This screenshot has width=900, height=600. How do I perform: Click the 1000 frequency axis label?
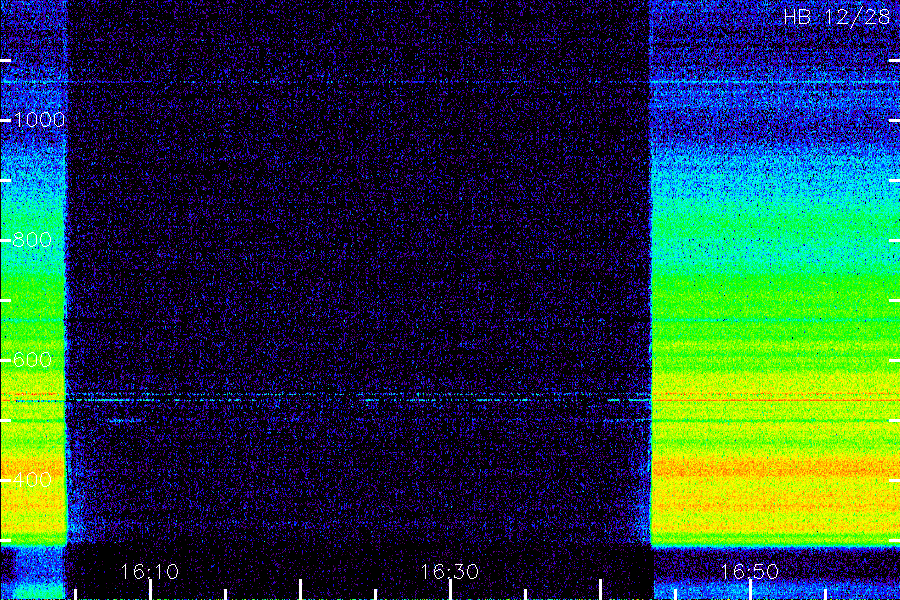click(x=38, y=119)
